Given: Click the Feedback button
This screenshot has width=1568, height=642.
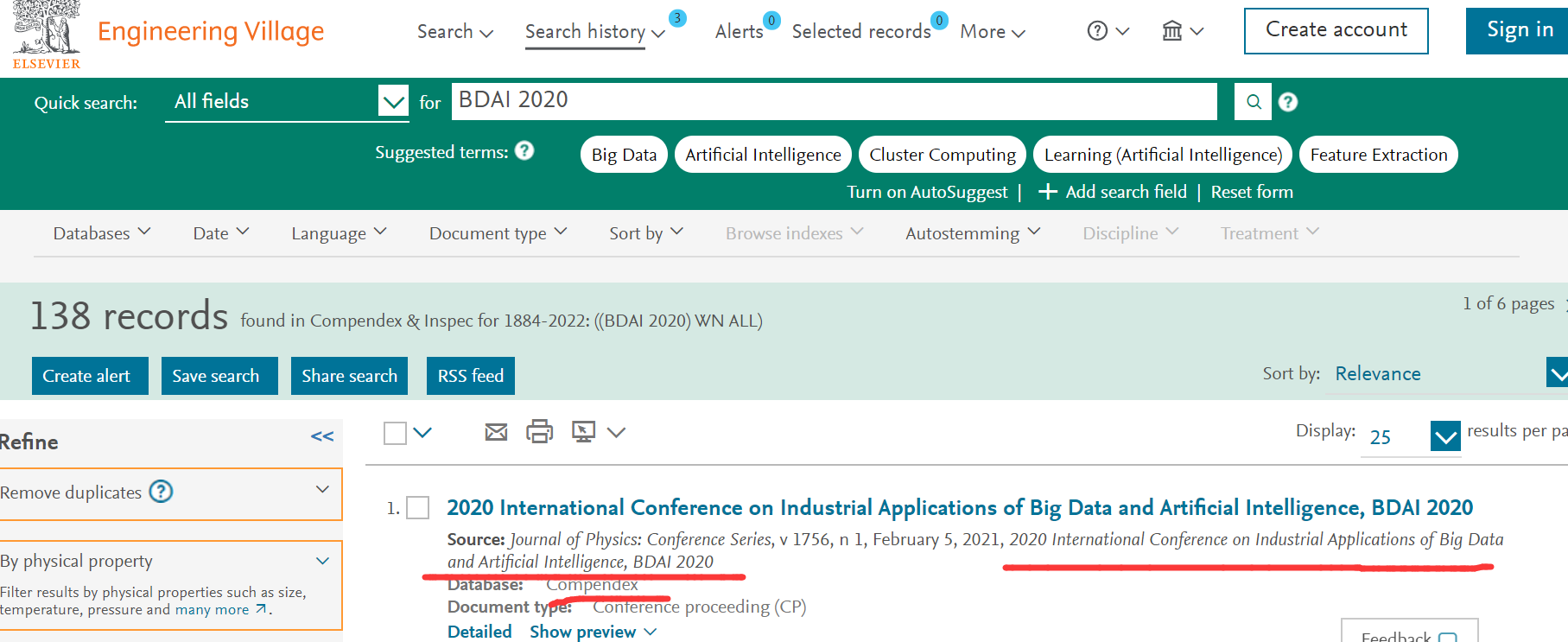Looking at the screenshot, I should (x=1409, y=631).
